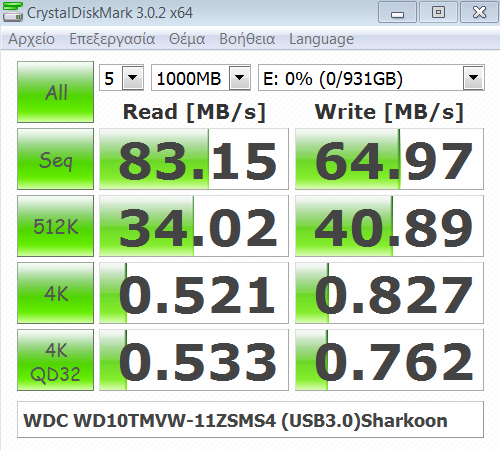Close the CrystalDiskMark window
Screen dimensions: 500x450
point(479,12)
